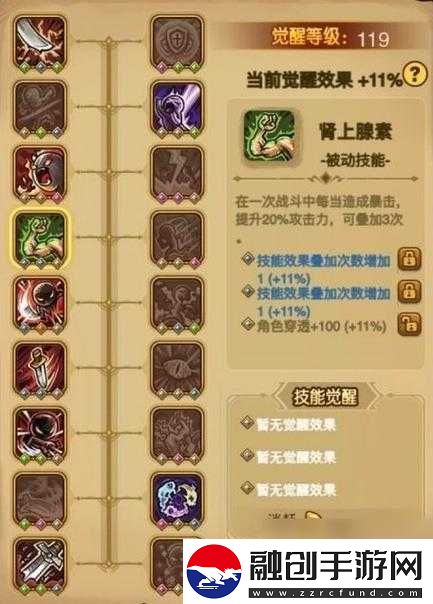The width and height of the screenshot is (433, 604).
Task: Click the large Adrenaline icon in detail panel
Action: [x=269, y=137]
